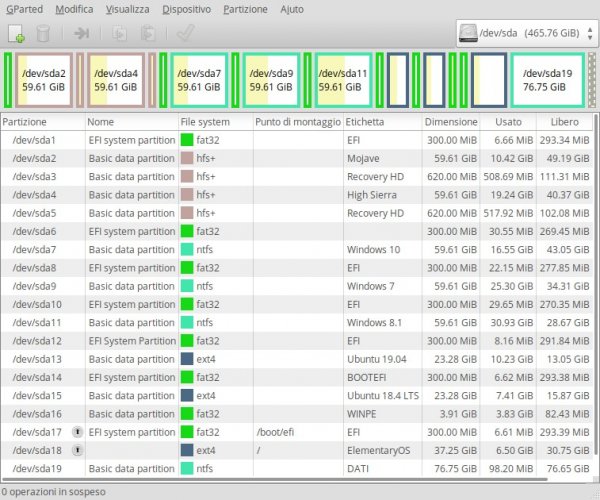This screenshot has height=500, width=600.
Task: Click the Delete partition trash icon
Action: click(x=43, y=33)
